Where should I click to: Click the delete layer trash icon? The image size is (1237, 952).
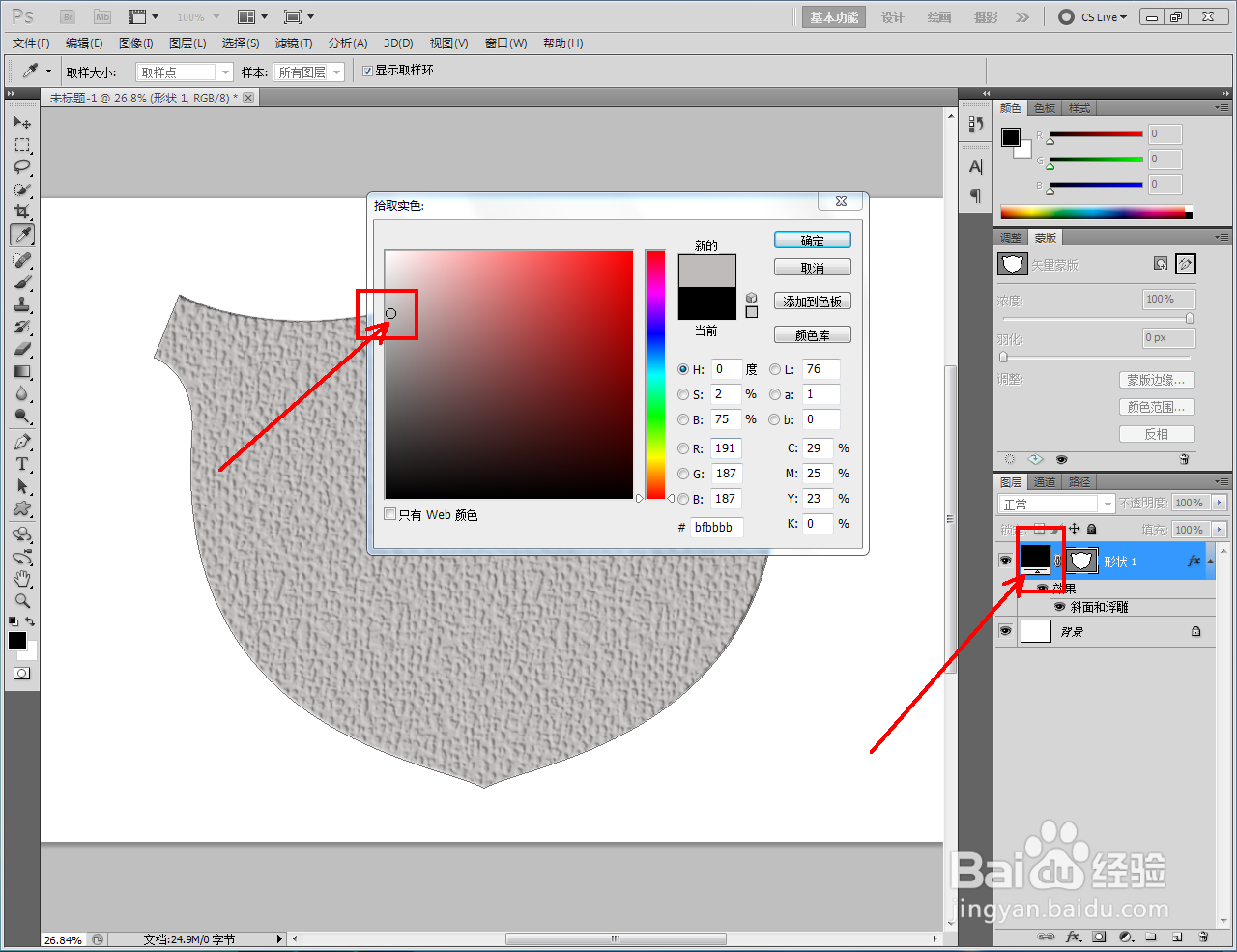(x=1203, y=937)
